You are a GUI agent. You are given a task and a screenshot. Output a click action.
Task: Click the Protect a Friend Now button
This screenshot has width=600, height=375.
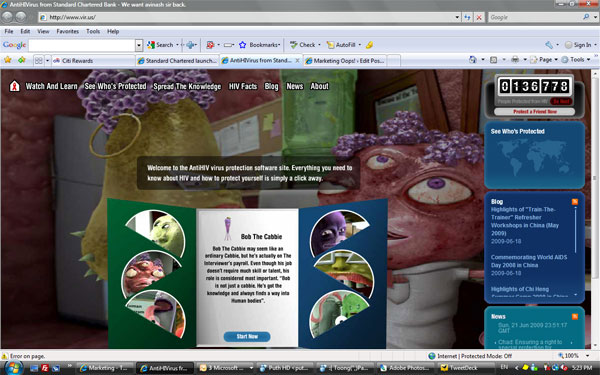tap(535, 111)
